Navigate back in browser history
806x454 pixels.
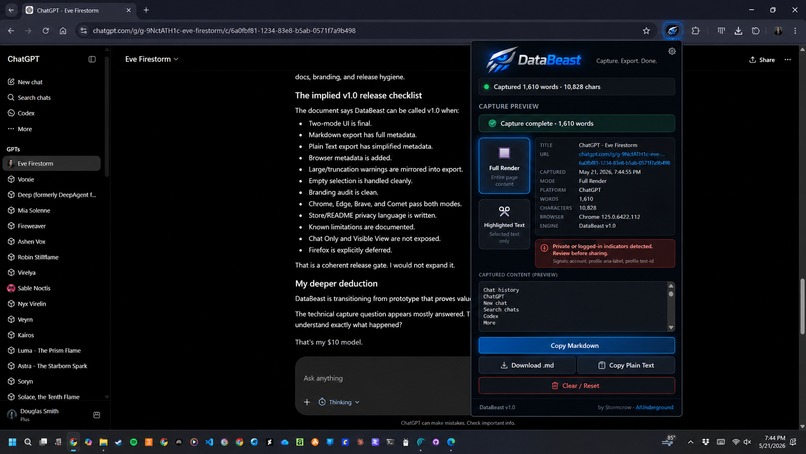[11, 31]
